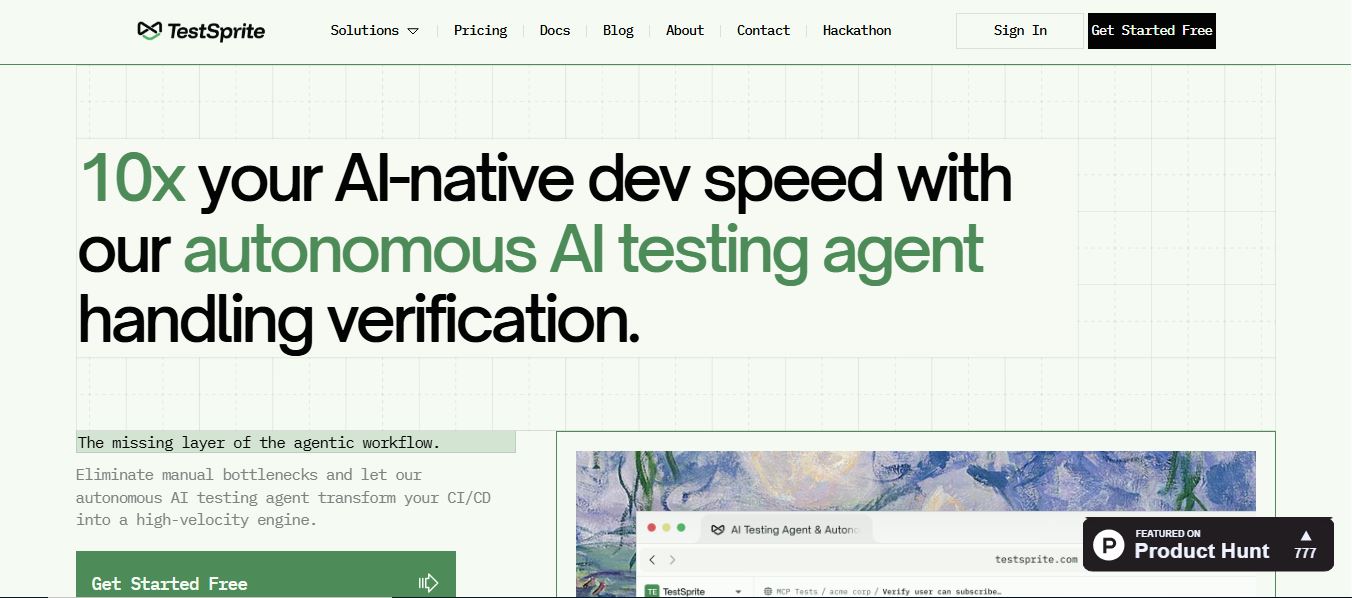Click the yellow window dot in preview
Screen dimensions: 1352x598
click(666, 527)
